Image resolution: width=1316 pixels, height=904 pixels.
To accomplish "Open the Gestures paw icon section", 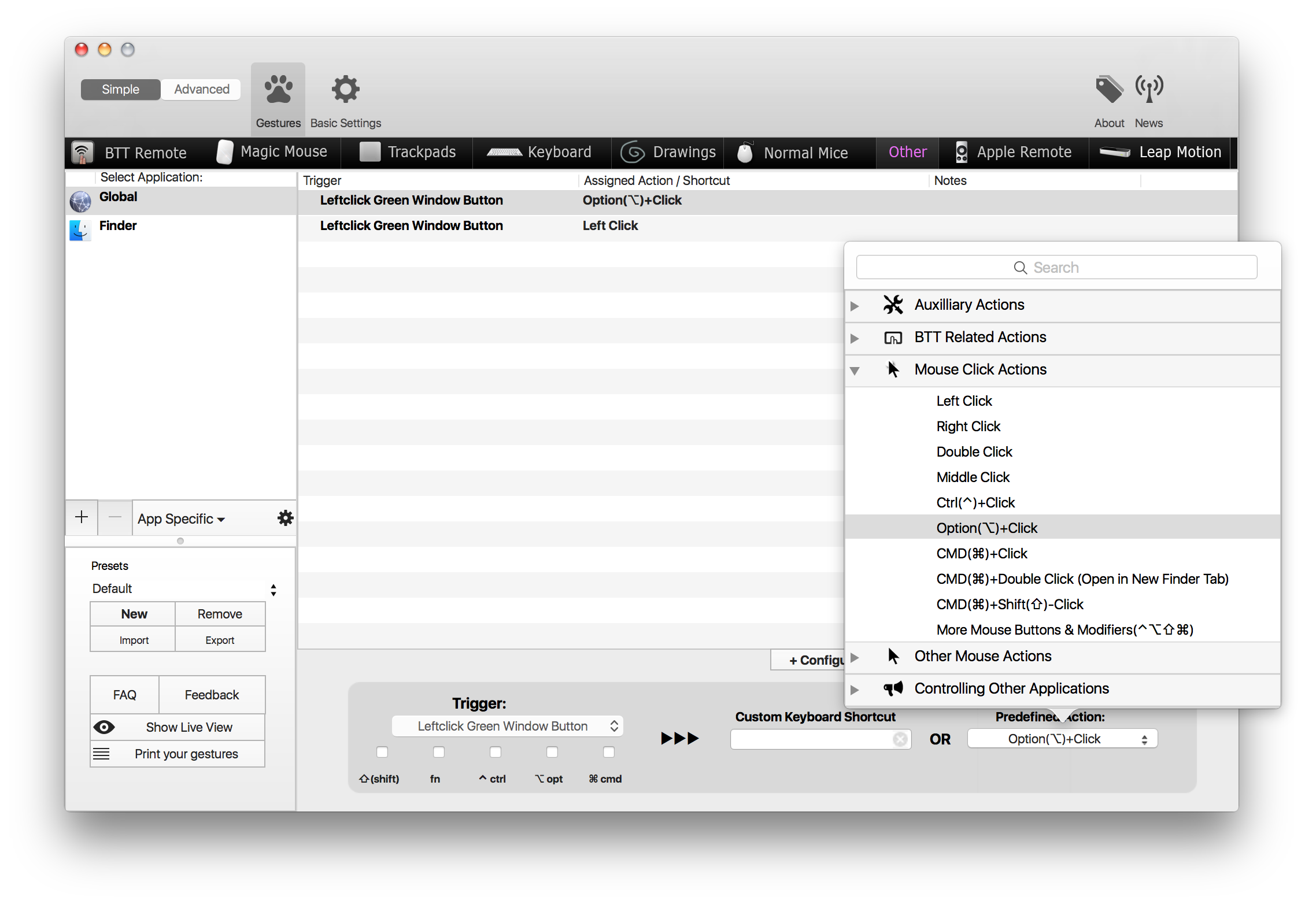I will [x=278, y=90].
